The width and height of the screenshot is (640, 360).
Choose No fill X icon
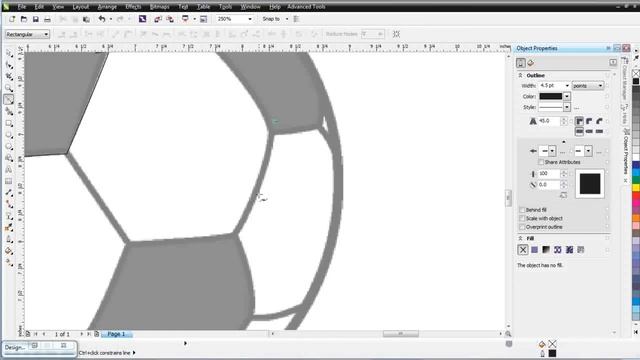[523, 250]
